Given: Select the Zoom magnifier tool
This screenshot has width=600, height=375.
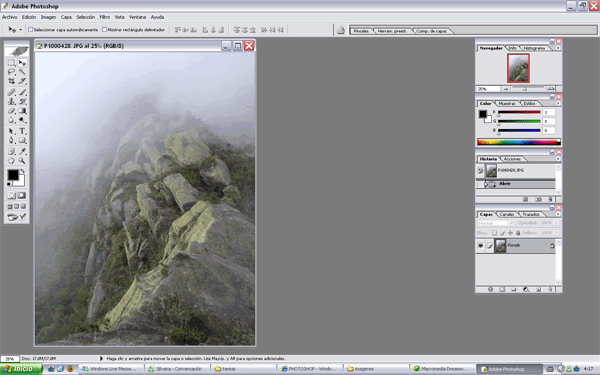Looking at the screenshot, I should pyautogui.click(x=22, y=161).
